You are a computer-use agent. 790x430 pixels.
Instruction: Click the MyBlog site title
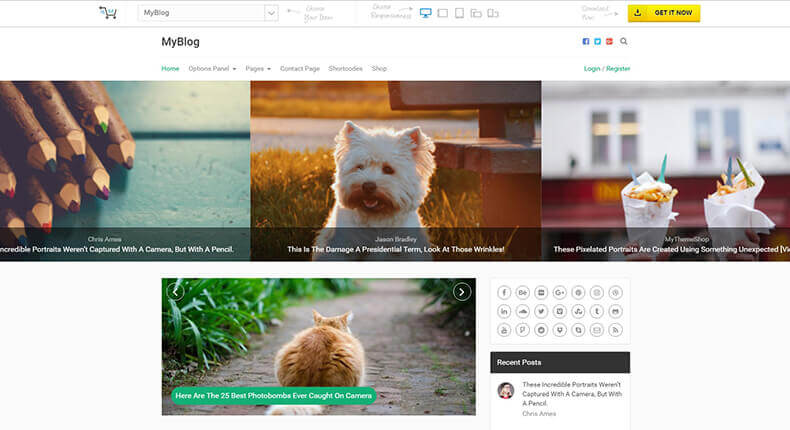180,42
